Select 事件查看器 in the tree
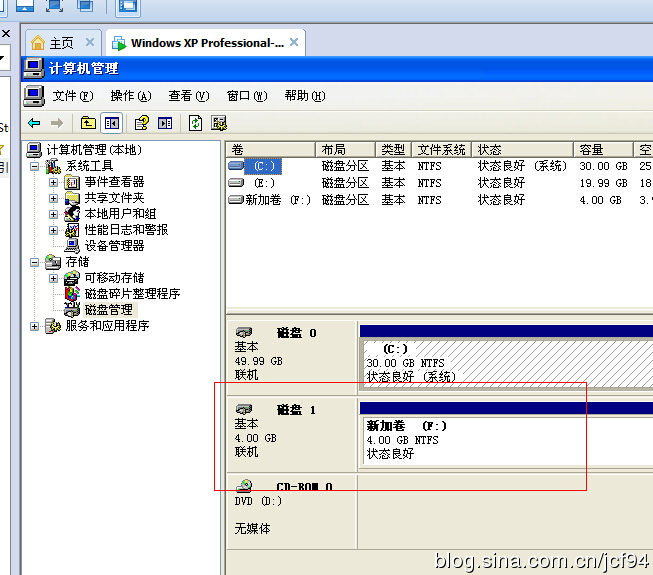The width and height of the screenshot is (653, 575). [115, 182]
